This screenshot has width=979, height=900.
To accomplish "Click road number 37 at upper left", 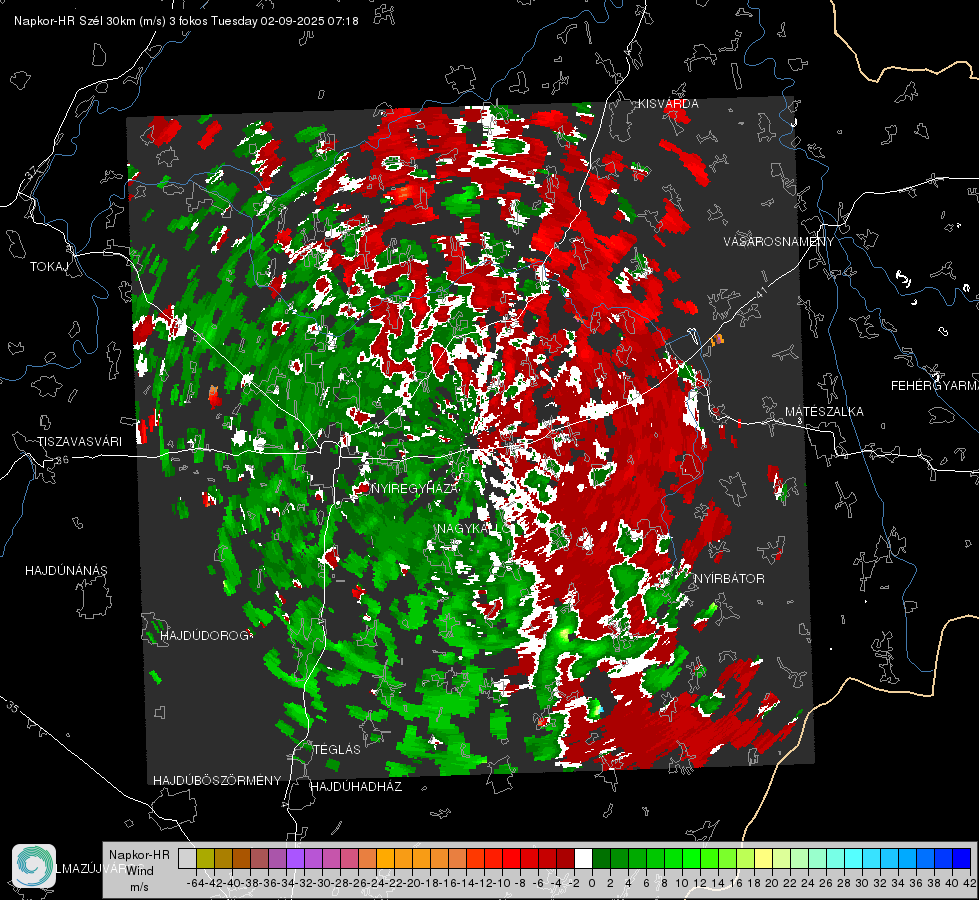I will [x=30, y=172].
